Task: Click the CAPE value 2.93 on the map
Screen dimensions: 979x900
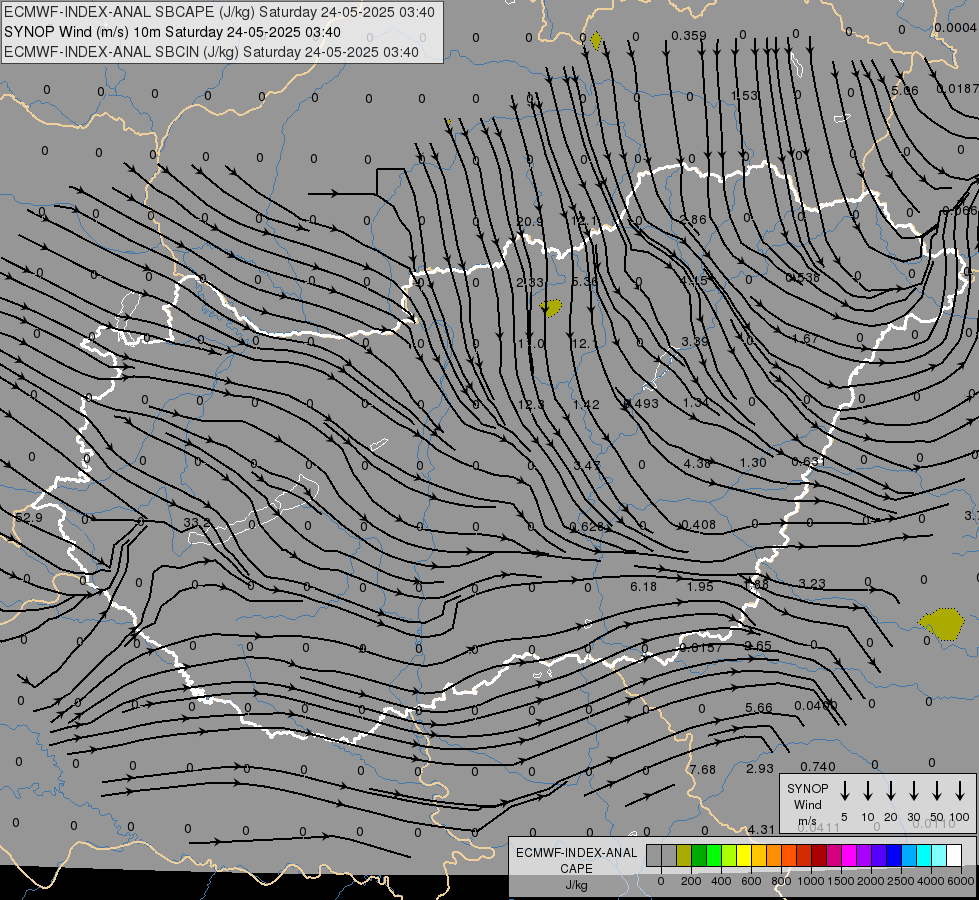Action: 760,769
